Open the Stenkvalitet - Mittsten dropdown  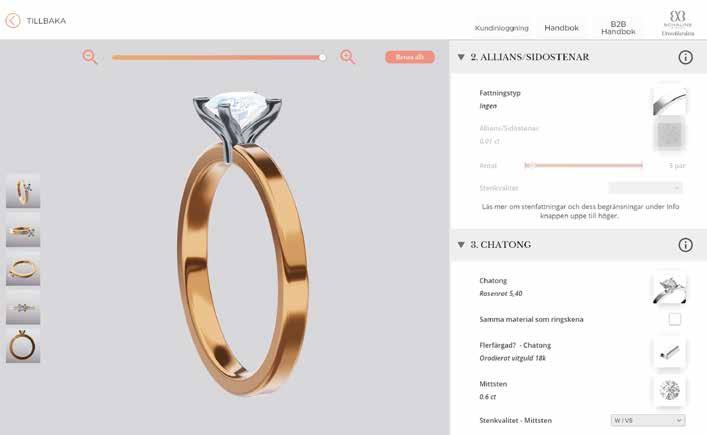tap(647, 420)
